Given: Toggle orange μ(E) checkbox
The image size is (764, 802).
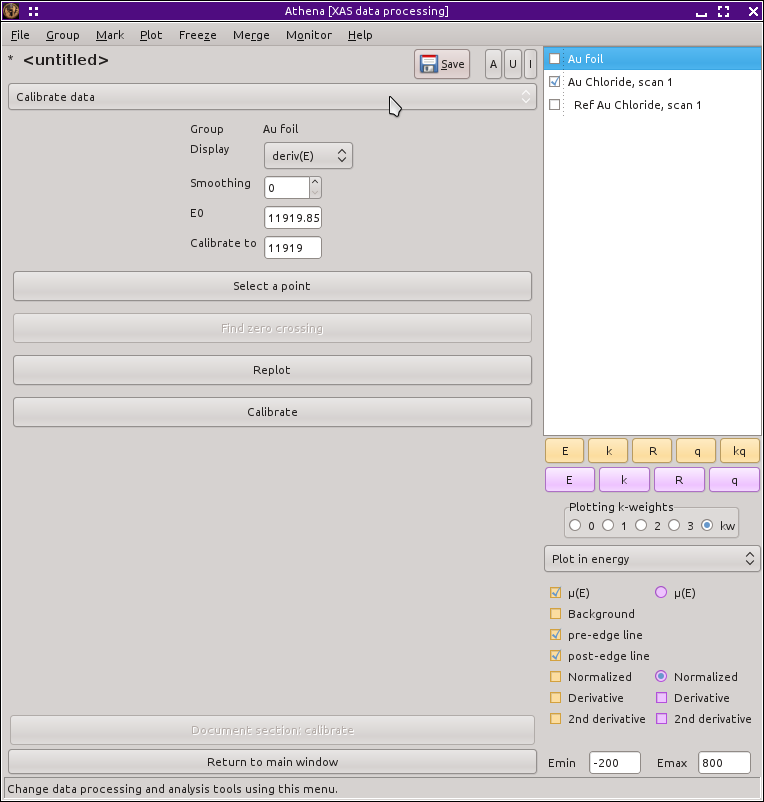Looking at the screenshot, I should point(555,592).
